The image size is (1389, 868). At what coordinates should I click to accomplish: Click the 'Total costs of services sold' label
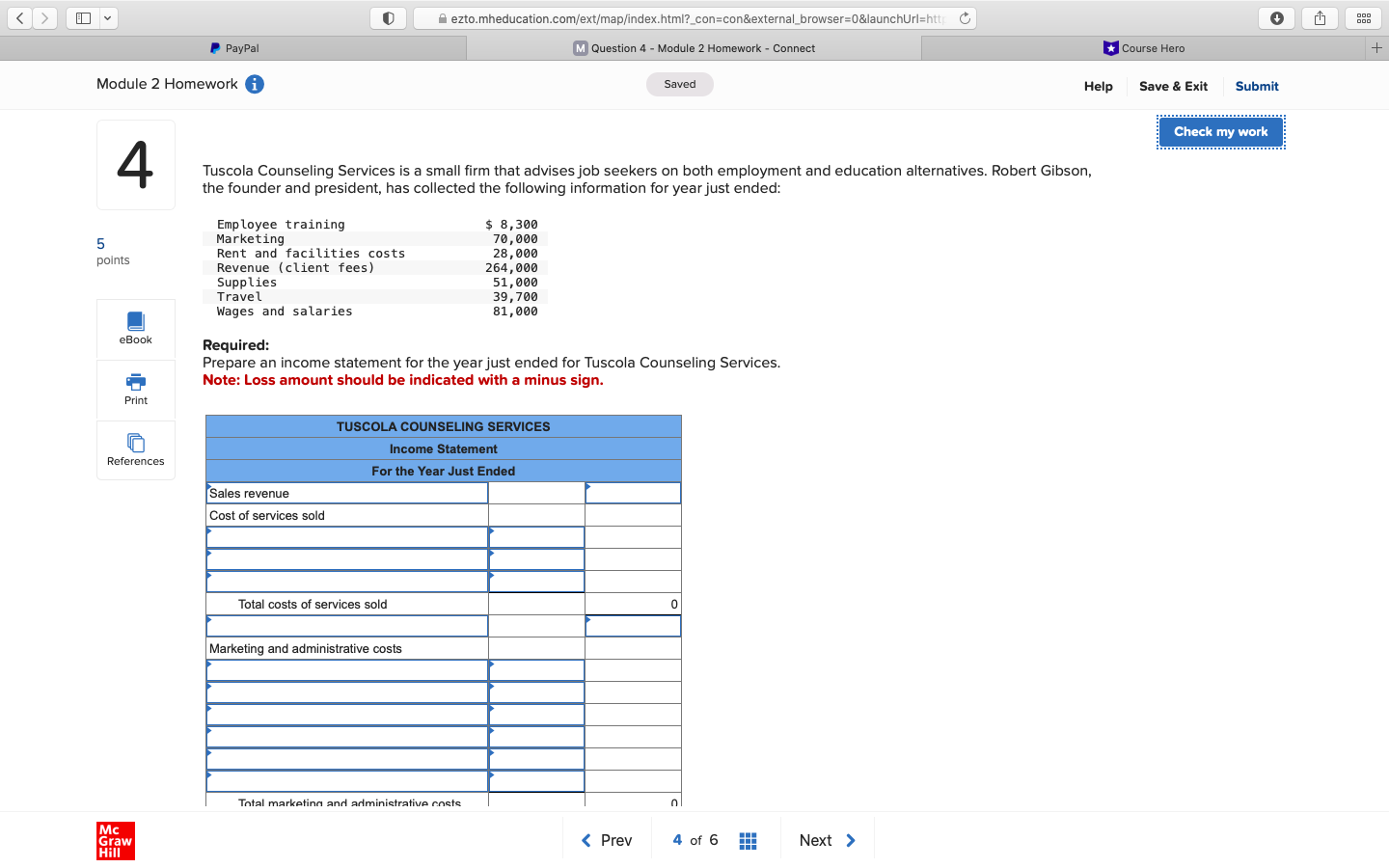point(313,604)
